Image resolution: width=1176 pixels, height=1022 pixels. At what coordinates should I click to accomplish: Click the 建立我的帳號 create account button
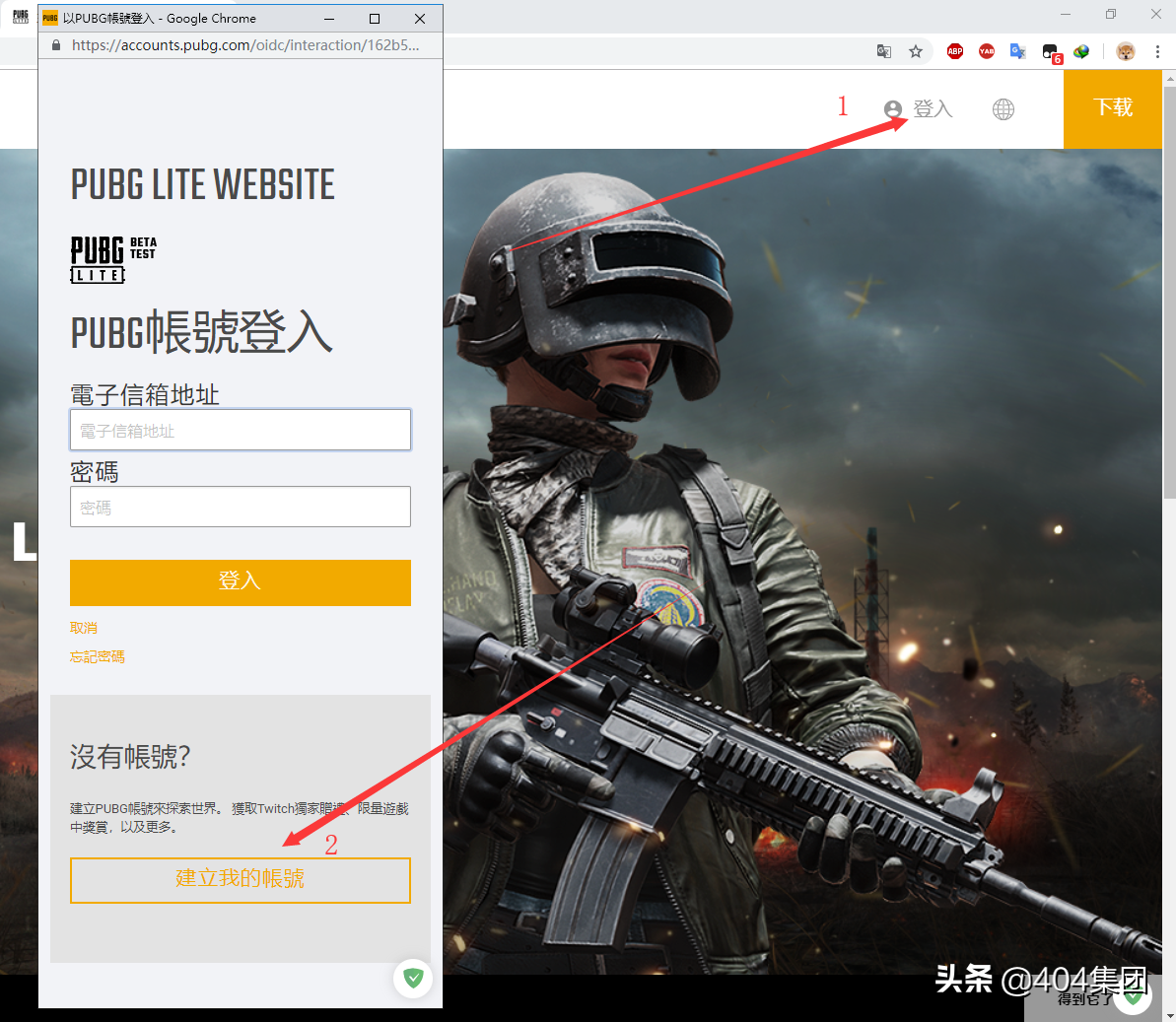click(240, 880)
